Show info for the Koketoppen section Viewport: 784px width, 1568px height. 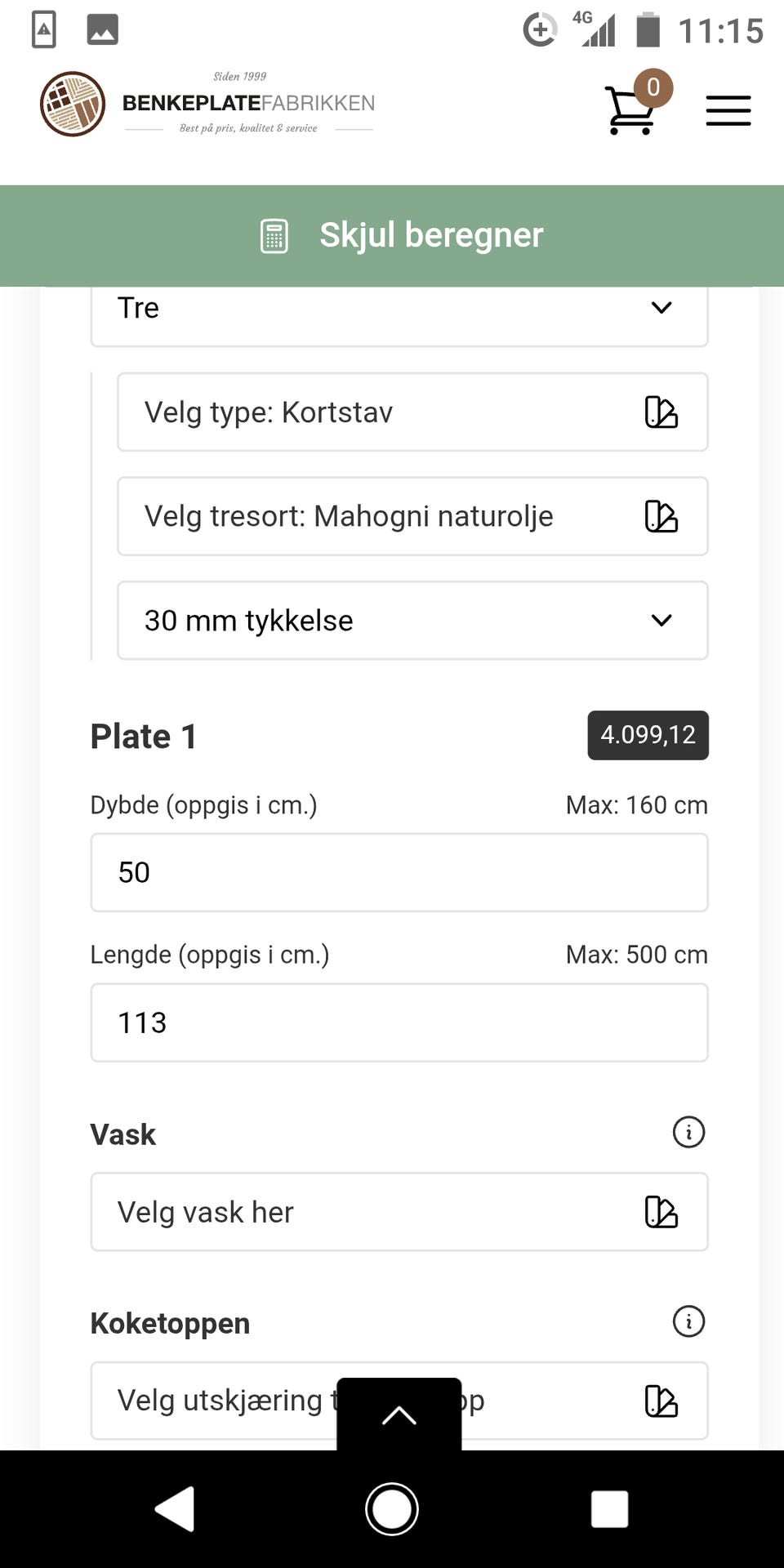click(x=688, y=1321)
